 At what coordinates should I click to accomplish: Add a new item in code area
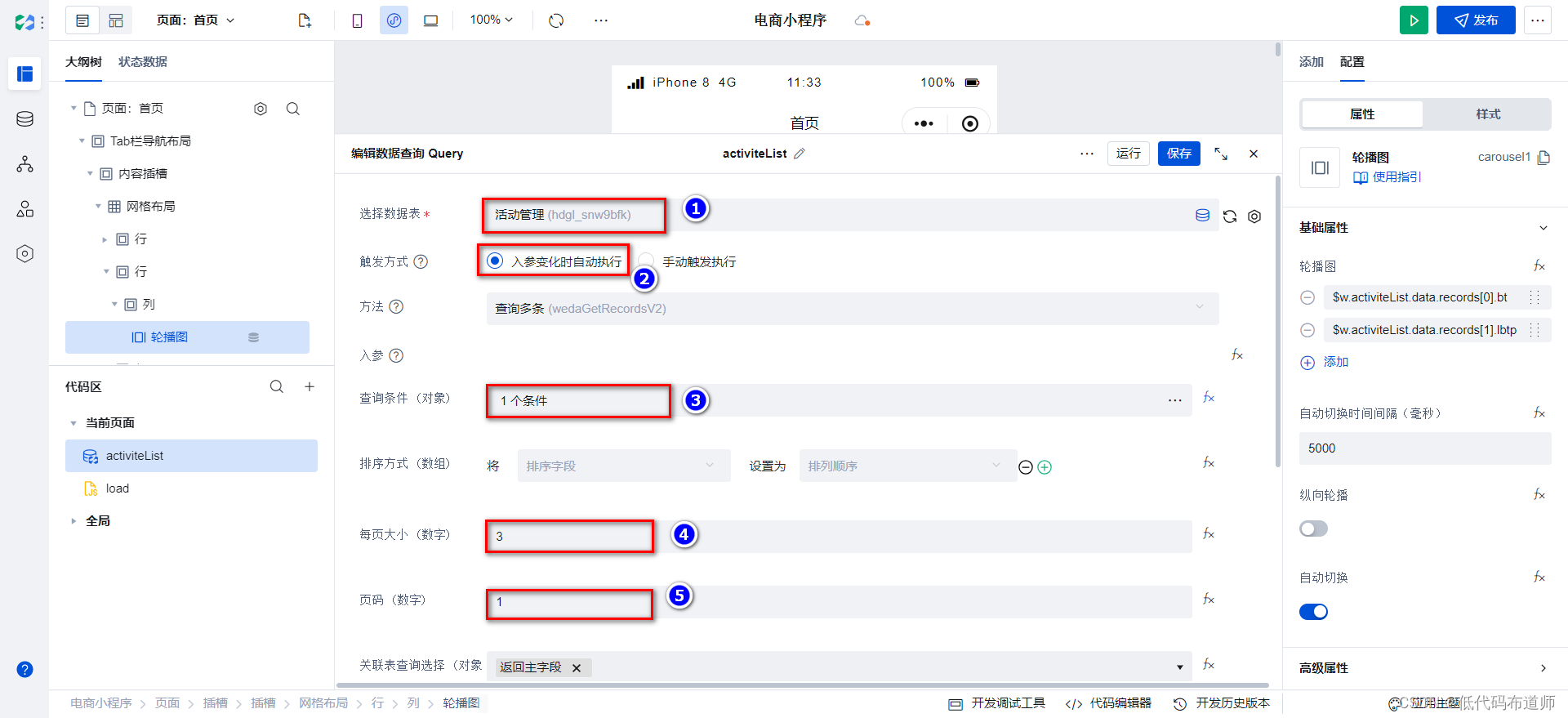(310, 386)
